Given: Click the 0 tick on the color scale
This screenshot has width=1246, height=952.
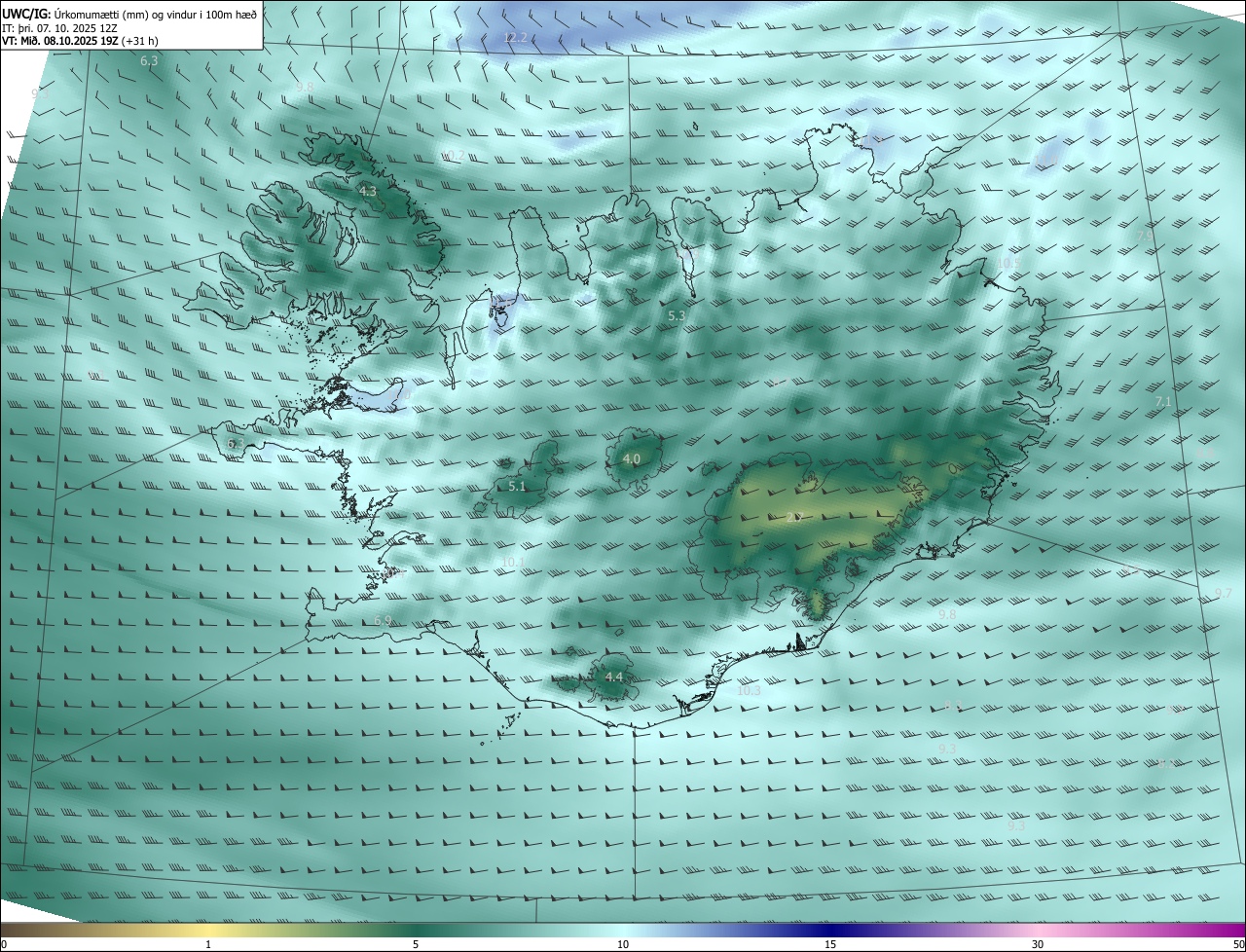Looking at the screenshot, I should click(x=4, y=944).
